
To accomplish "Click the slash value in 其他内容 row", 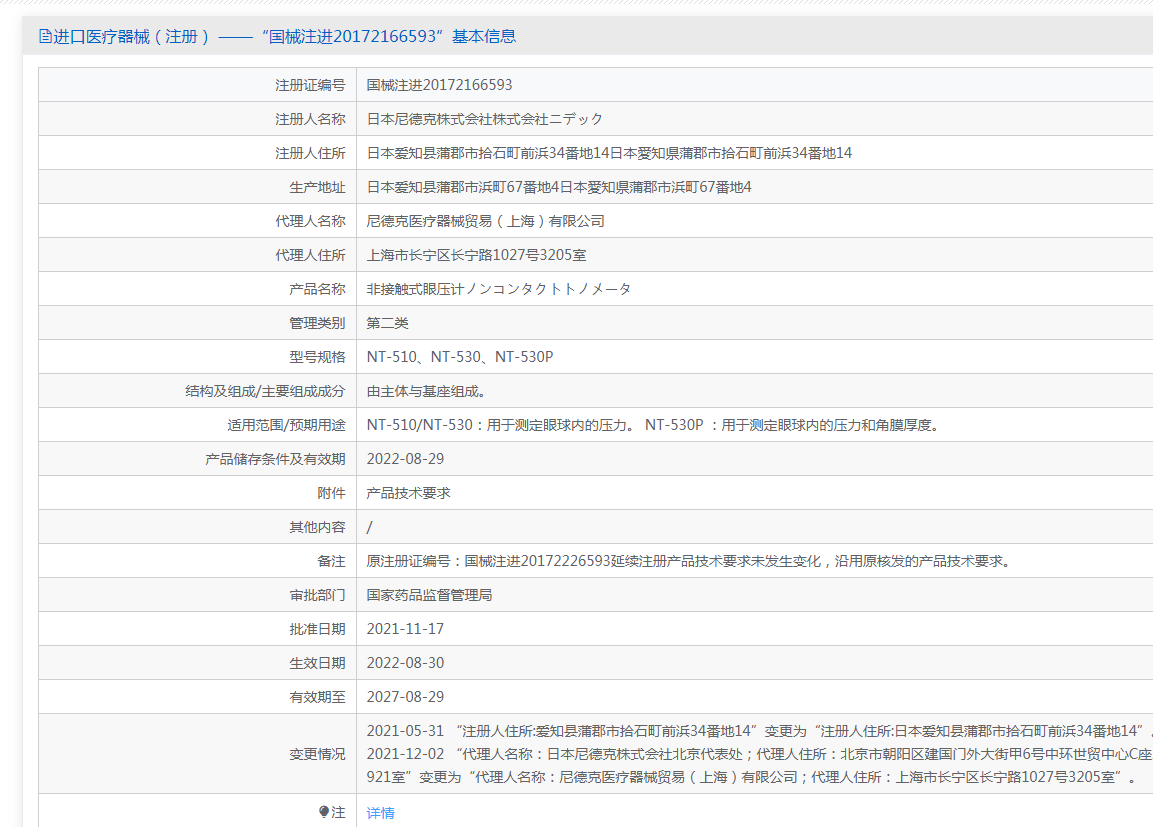I will pos(369,527).
